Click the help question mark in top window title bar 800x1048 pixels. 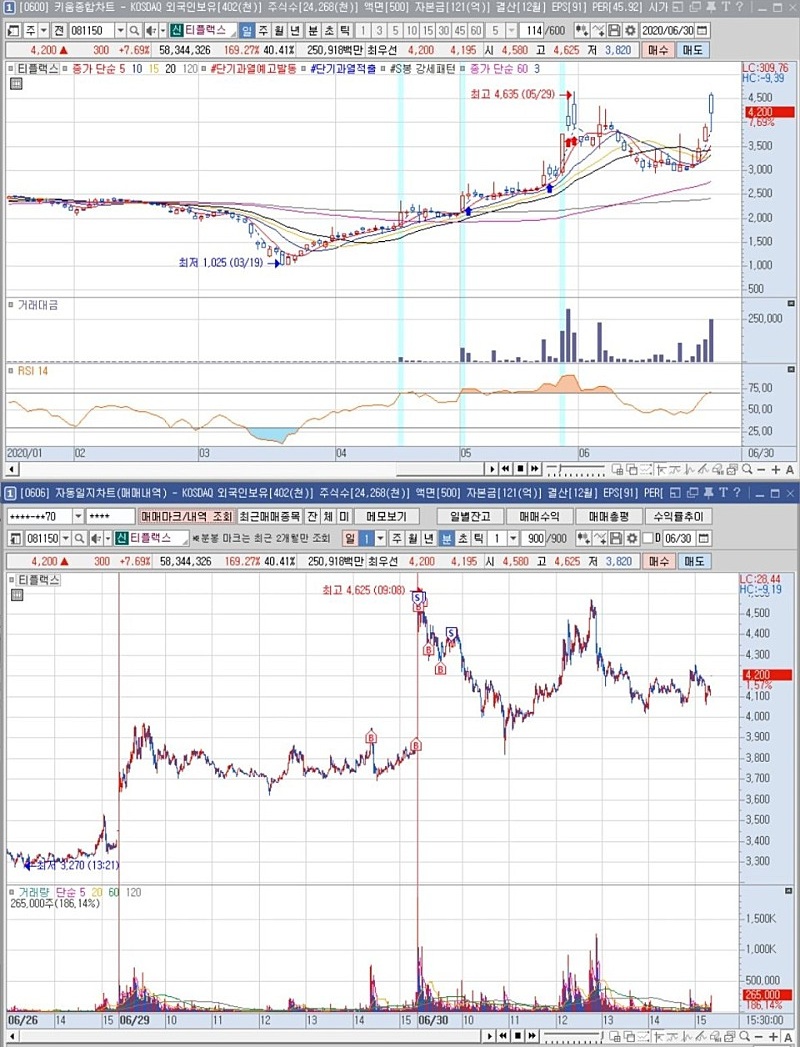(x=739, y=7)
